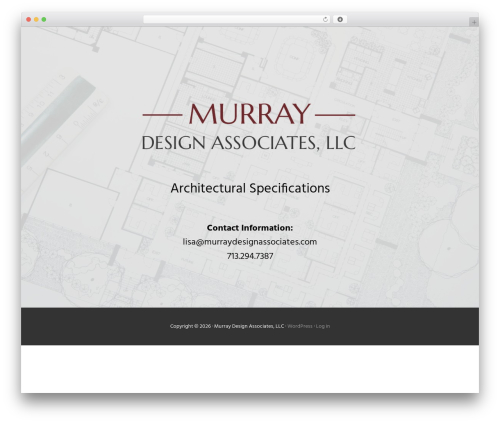The image size is (500, 423).
Task: Open the WordPress footer link
Action: tap(300, 326)
